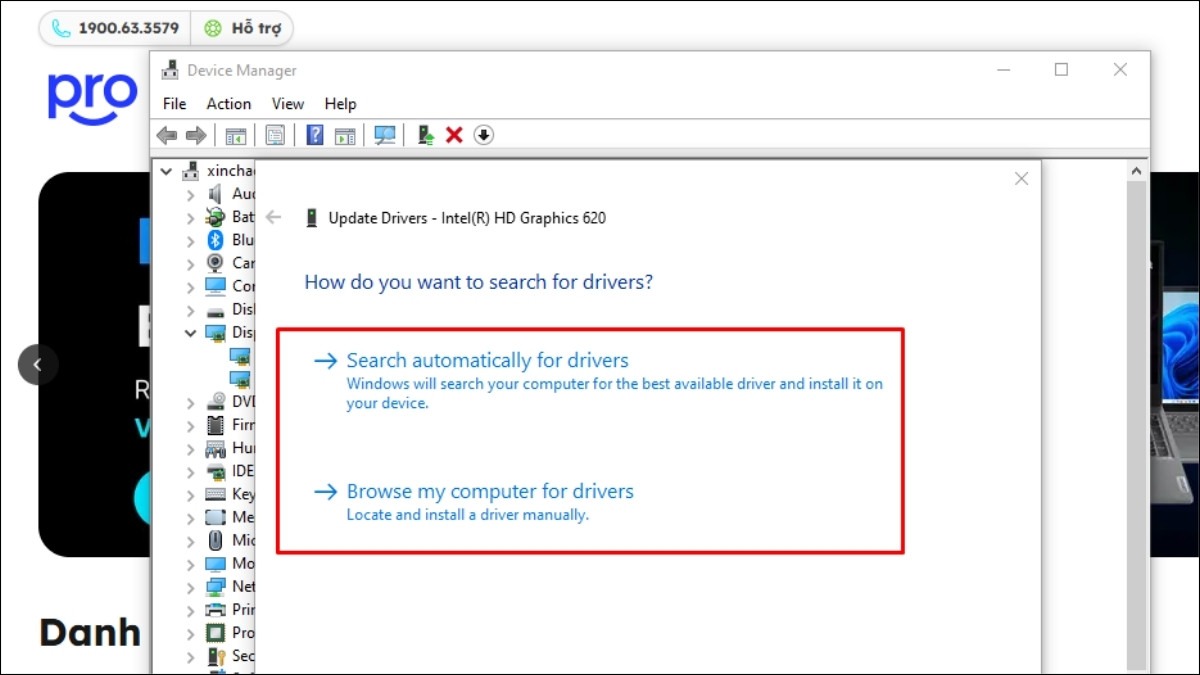This screenshot has width=1200, height=675.
Task: Select the root computer node icon xincha
Action: 191,171
